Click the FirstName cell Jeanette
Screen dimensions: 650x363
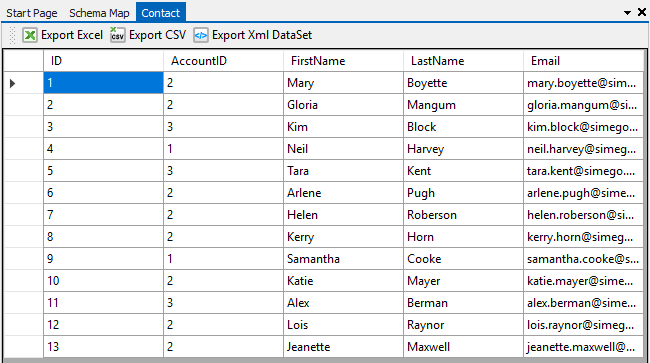[343, 346]
